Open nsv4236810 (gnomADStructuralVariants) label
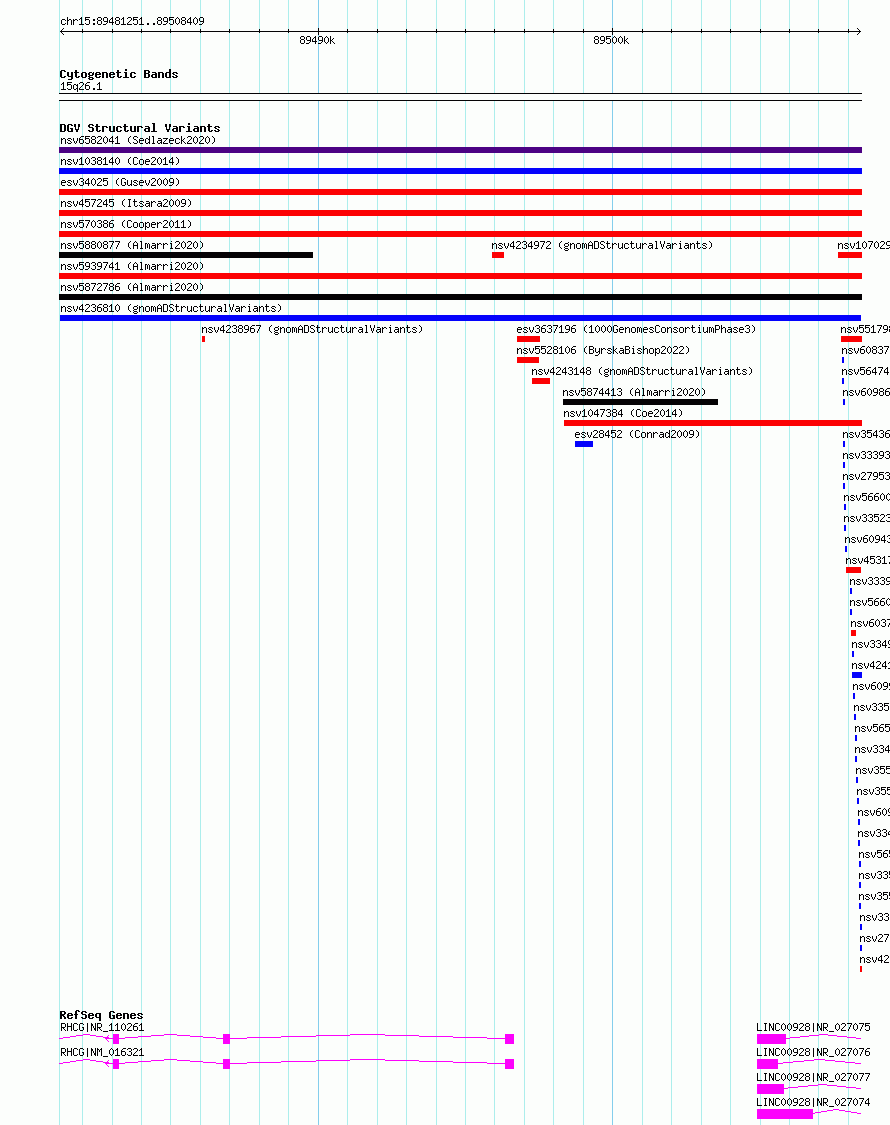 pos(171,309)
